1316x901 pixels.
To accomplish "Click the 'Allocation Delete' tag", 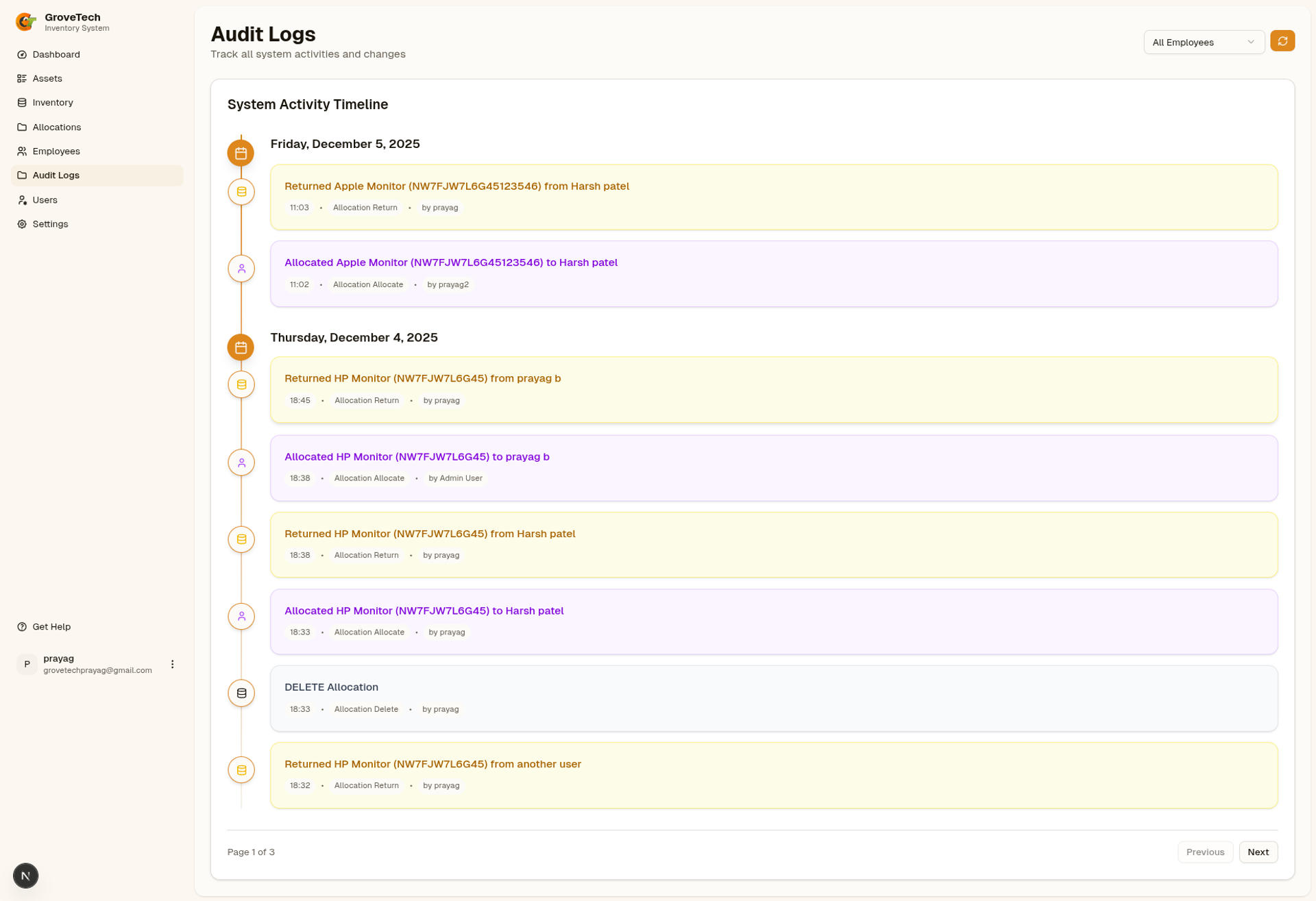I will tap(366, 710).
